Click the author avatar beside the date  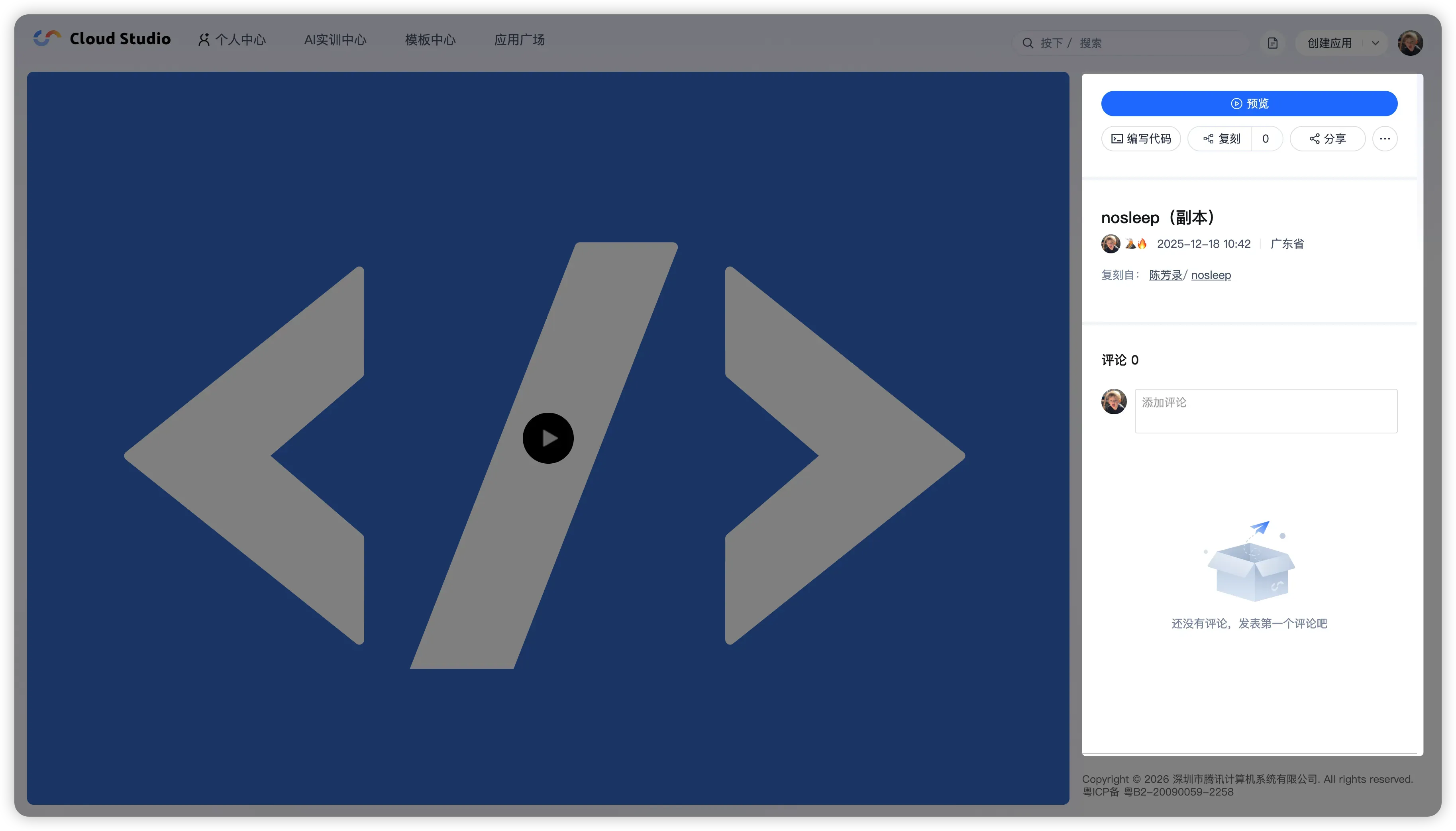coord(1110,244)
